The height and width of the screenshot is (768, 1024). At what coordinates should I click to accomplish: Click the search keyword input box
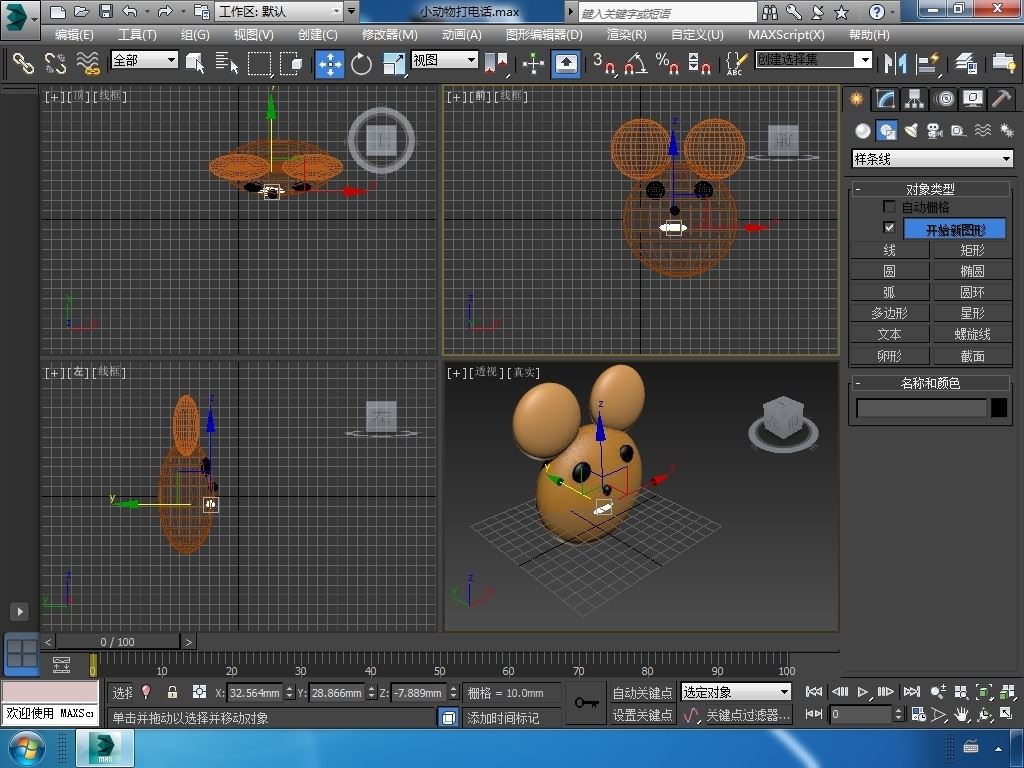[667, 13]
